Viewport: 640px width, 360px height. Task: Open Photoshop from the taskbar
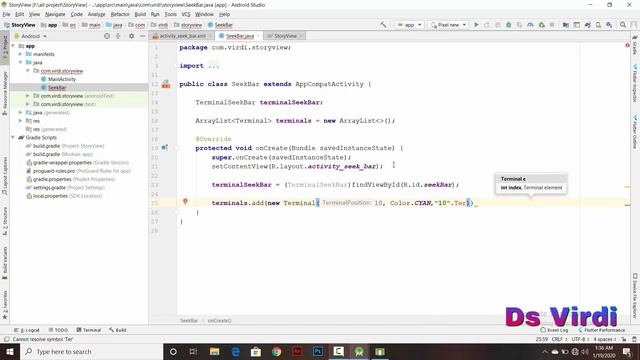tap(318, 351)
